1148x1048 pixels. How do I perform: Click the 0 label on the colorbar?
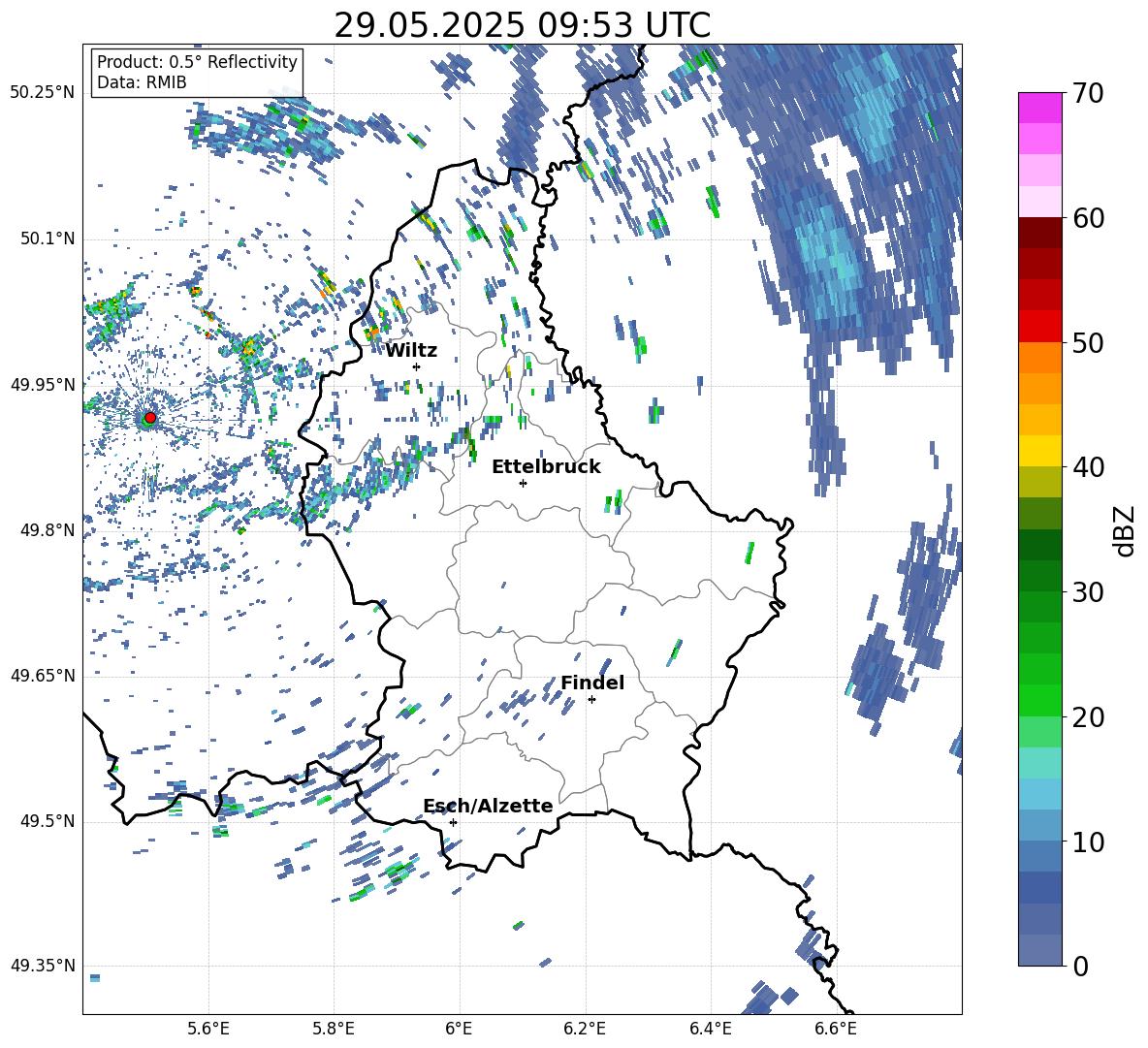pyautogui.click(x=1079, y=966)
